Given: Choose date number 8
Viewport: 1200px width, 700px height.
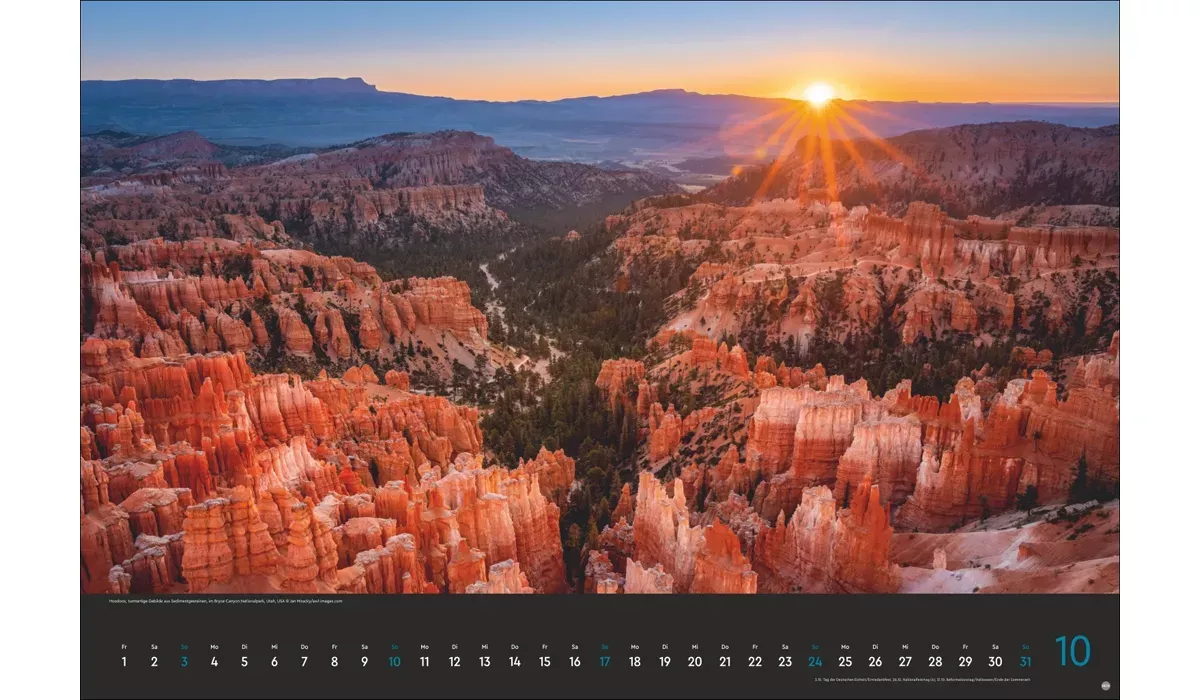Looking at the screenshot, I should (x=334, y=662).
